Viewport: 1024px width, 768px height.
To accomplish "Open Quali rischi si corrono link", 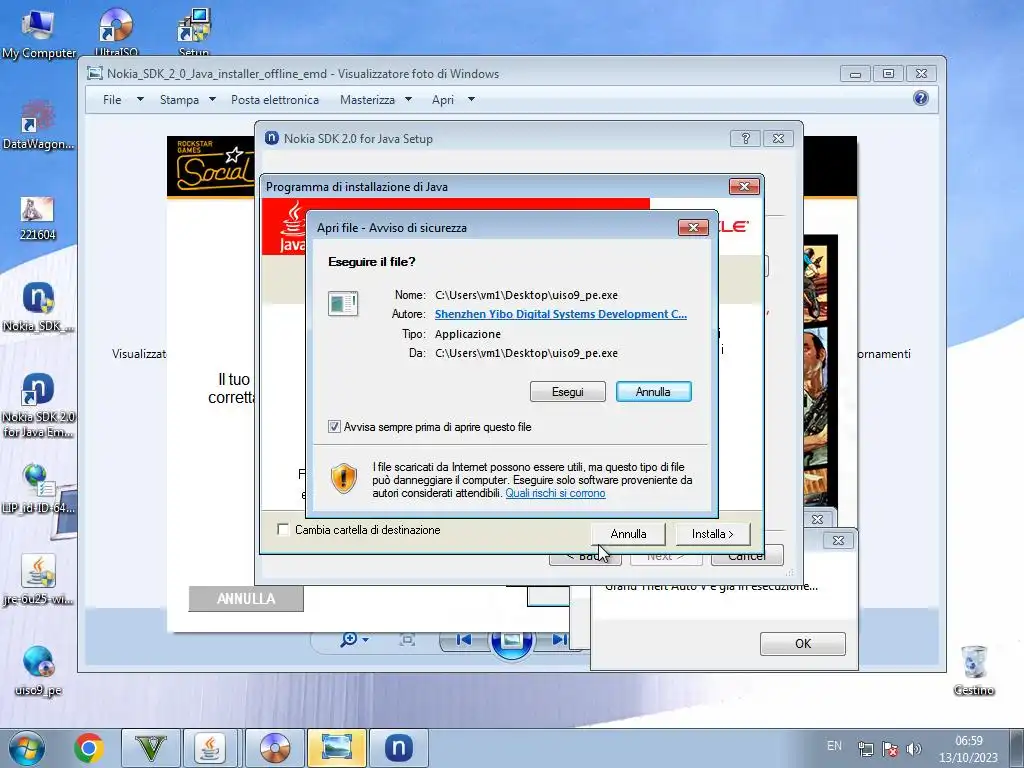I will point(555,493).
